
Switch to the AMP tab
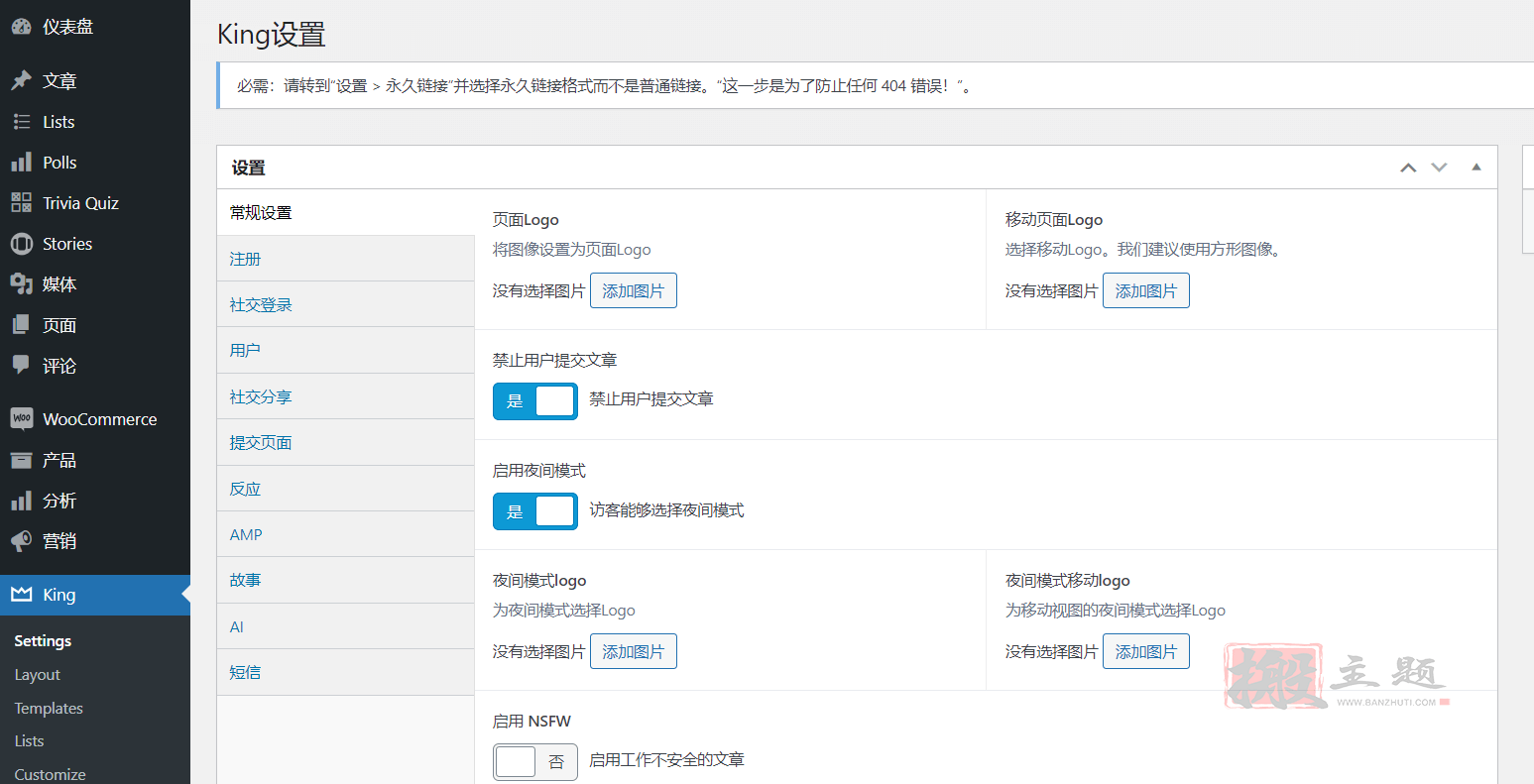[346, 534]
